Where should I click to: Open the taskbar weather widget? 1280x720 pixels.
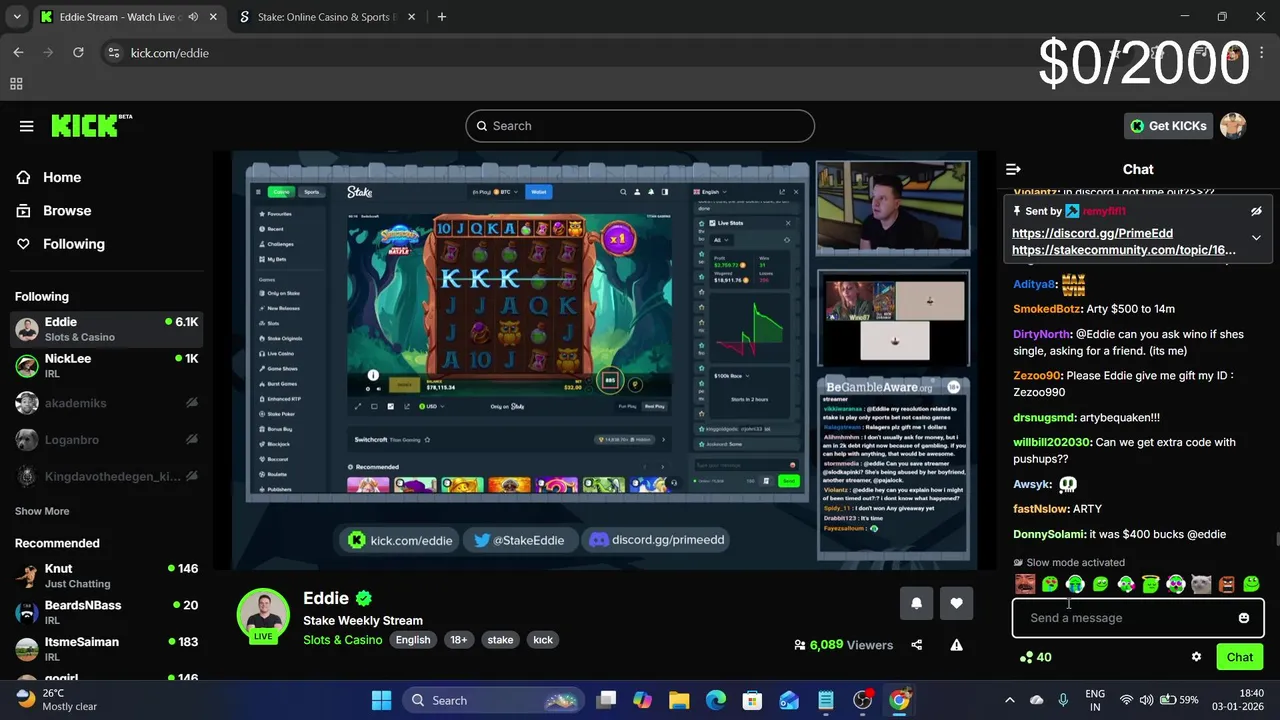(x=57, y=700)
